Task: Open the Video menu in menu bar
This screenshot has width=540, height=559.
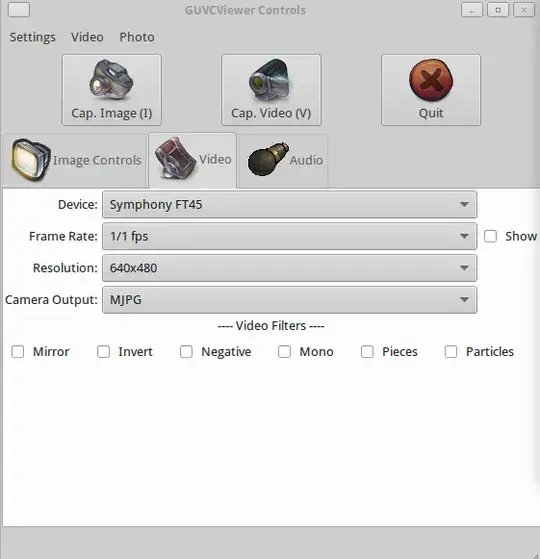Action: click(87, 37)
